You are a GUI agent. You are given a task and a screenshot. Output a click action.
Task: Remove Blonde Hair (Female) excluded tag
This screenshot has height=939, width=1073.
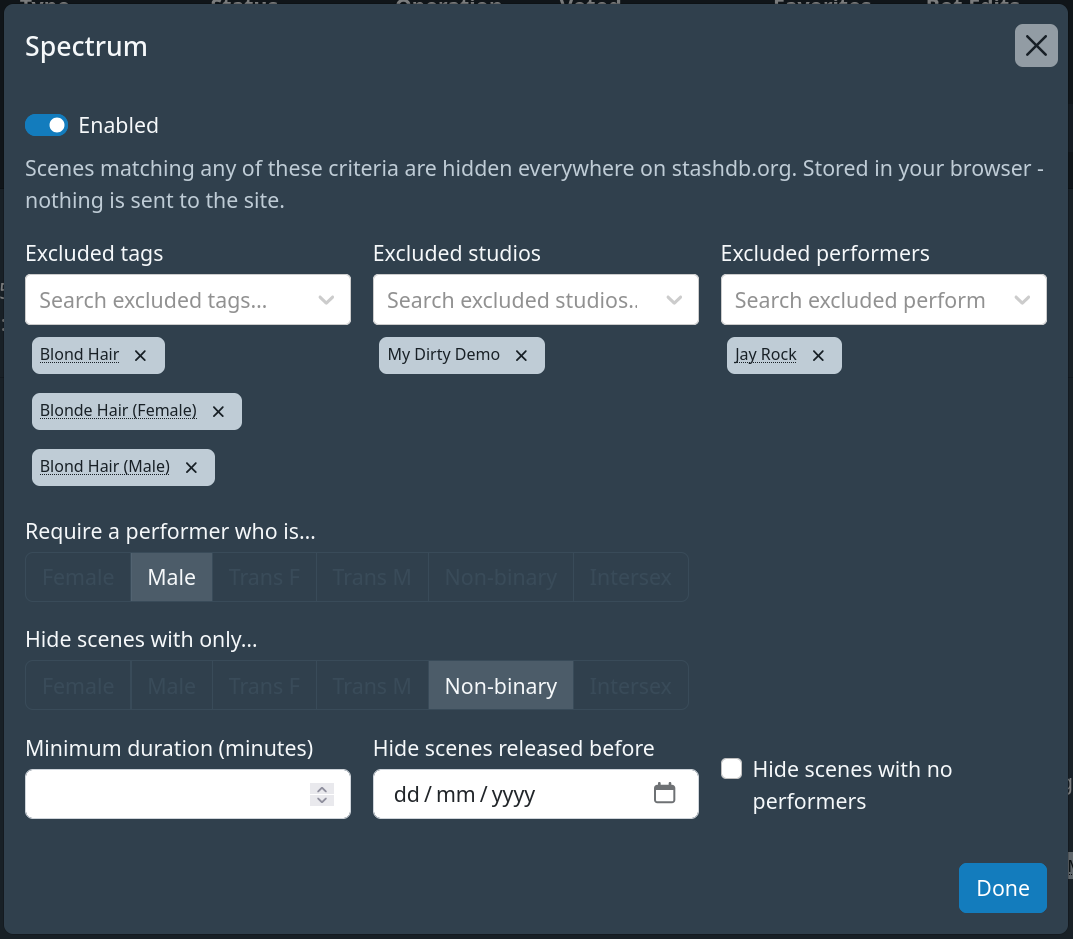(x=218, y=412)
